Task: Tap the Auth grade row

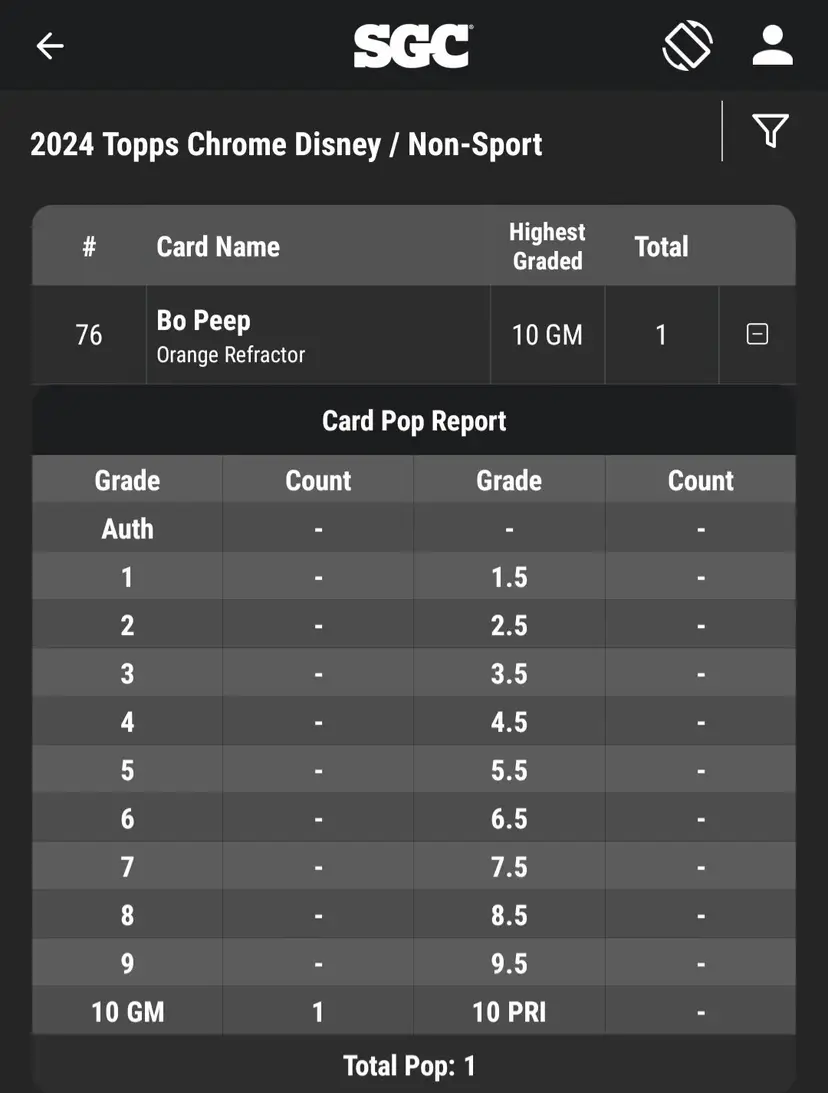Action: click(x=127, y=529)
